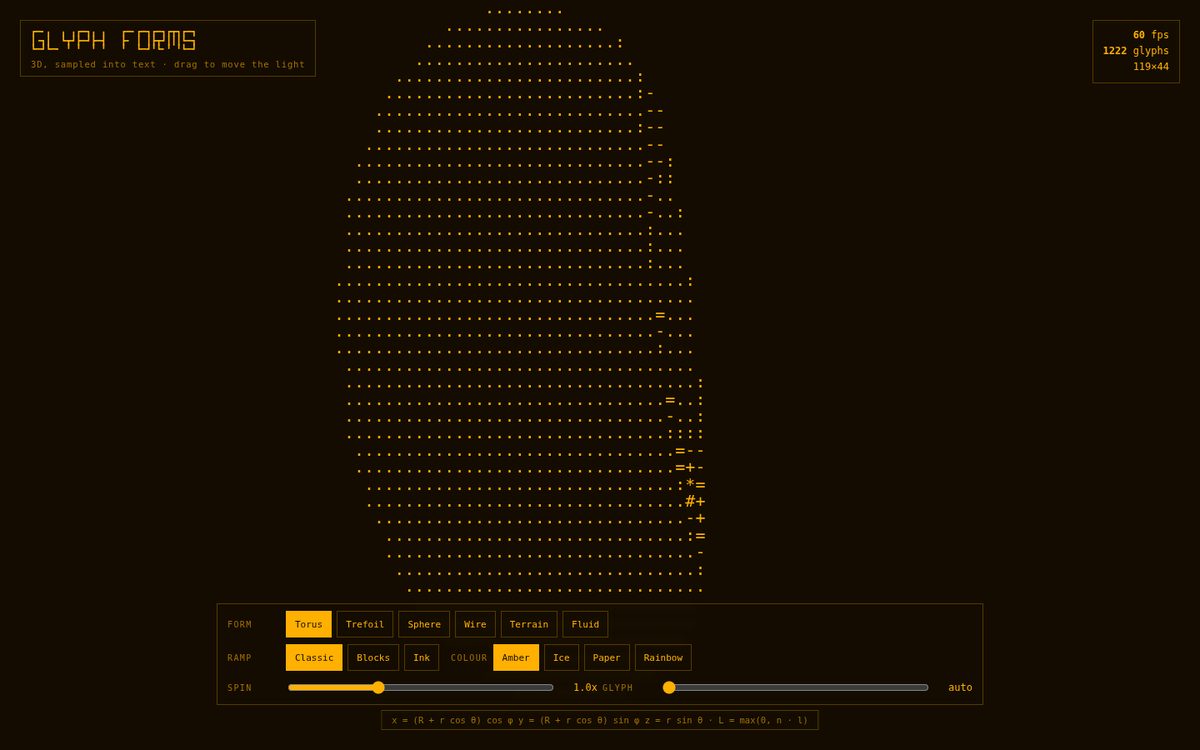Screen dimensions: 1200x750
Task: Select the Torus form
Action: 308,624
